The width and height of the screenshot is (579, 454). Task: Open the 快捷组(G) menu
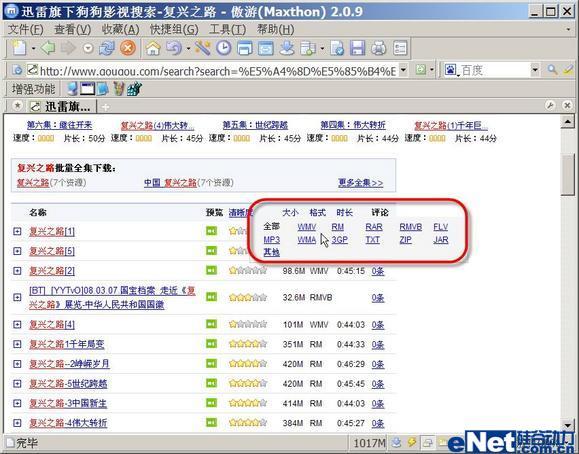[x=174, y=29]
